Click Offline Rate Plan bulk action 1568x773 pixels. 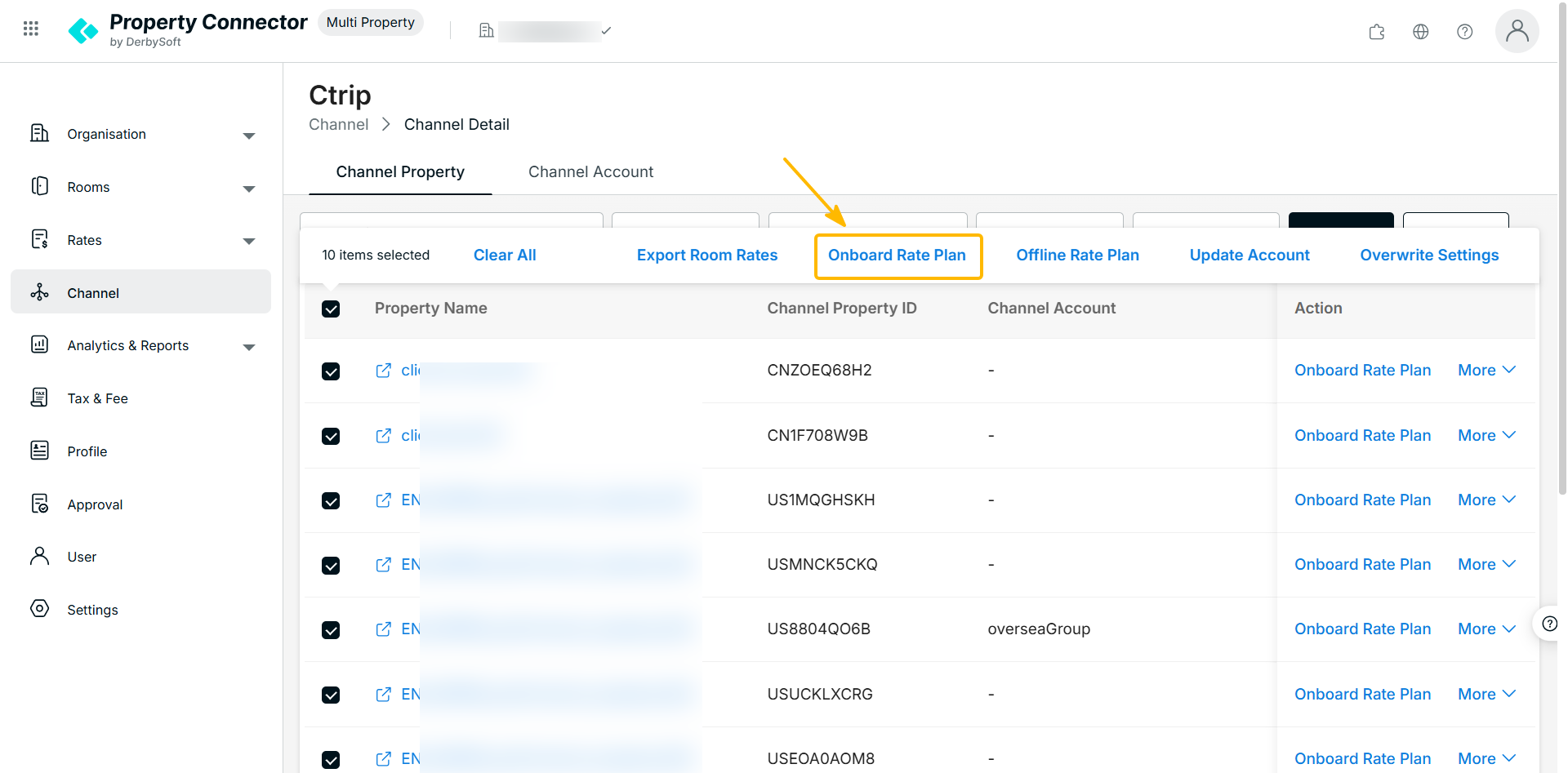point(1078,255)
